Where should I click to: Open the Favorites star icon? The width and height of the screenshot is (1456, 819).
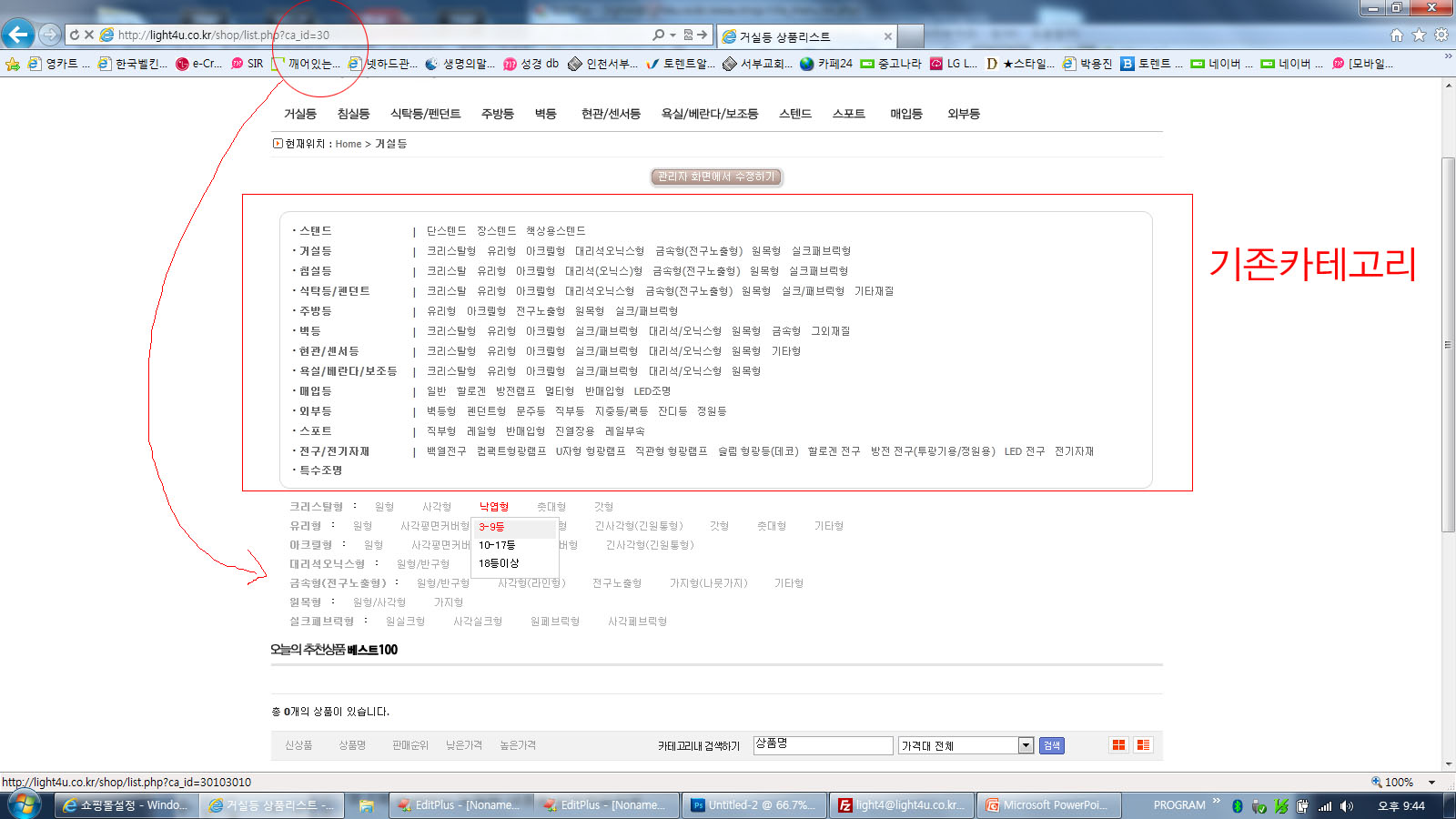[x=1419, y=35]
